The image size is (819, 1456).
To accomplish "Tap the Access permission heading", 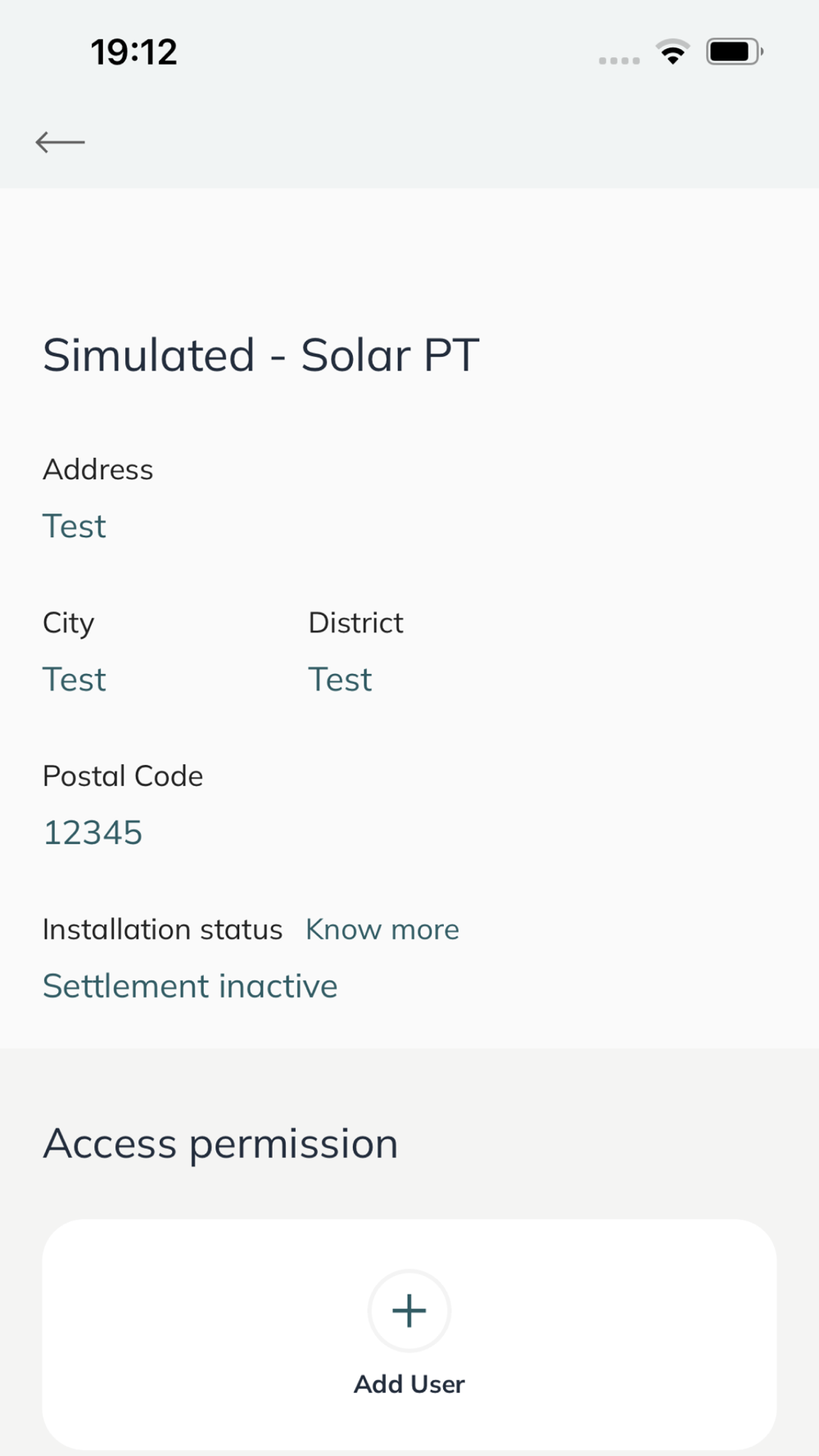I will pyautogui.click(x=220, y=1144).
